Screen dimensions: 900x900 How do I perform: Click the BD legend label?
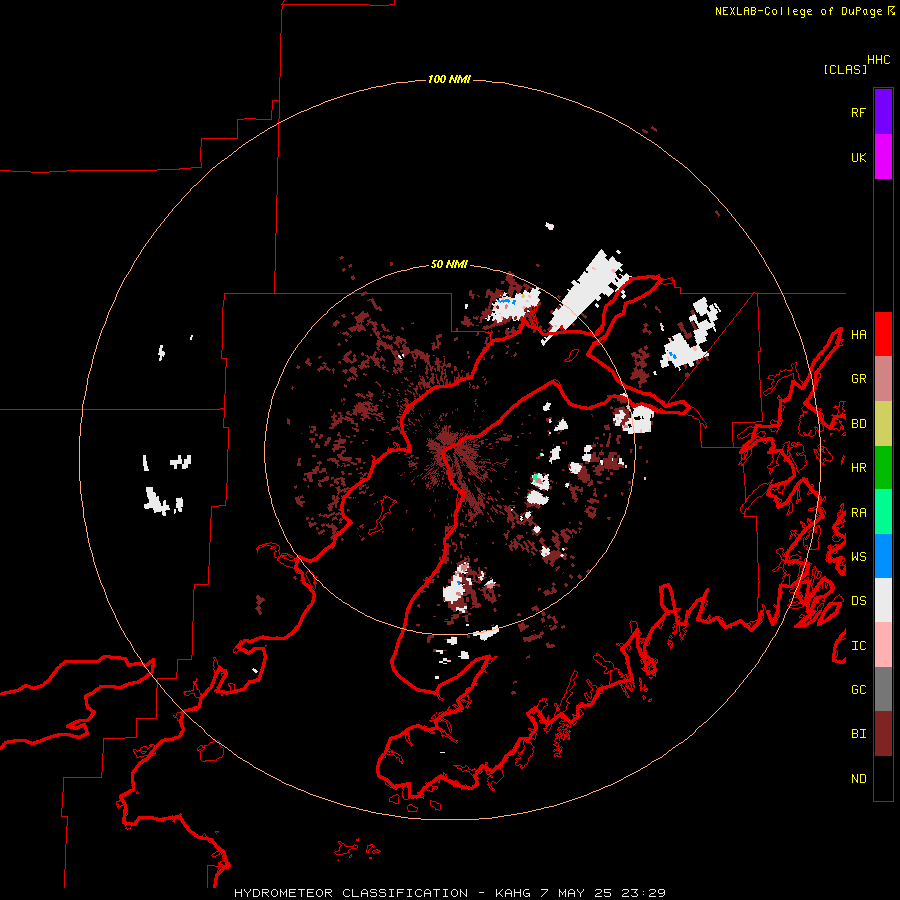point(858,424)
